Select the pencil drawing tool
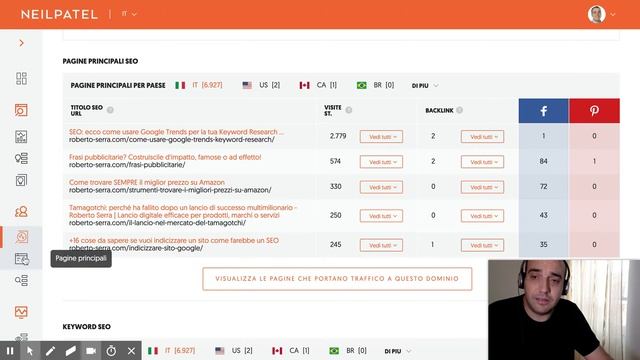Screen dimensions: 640x360 click(50, 351)
